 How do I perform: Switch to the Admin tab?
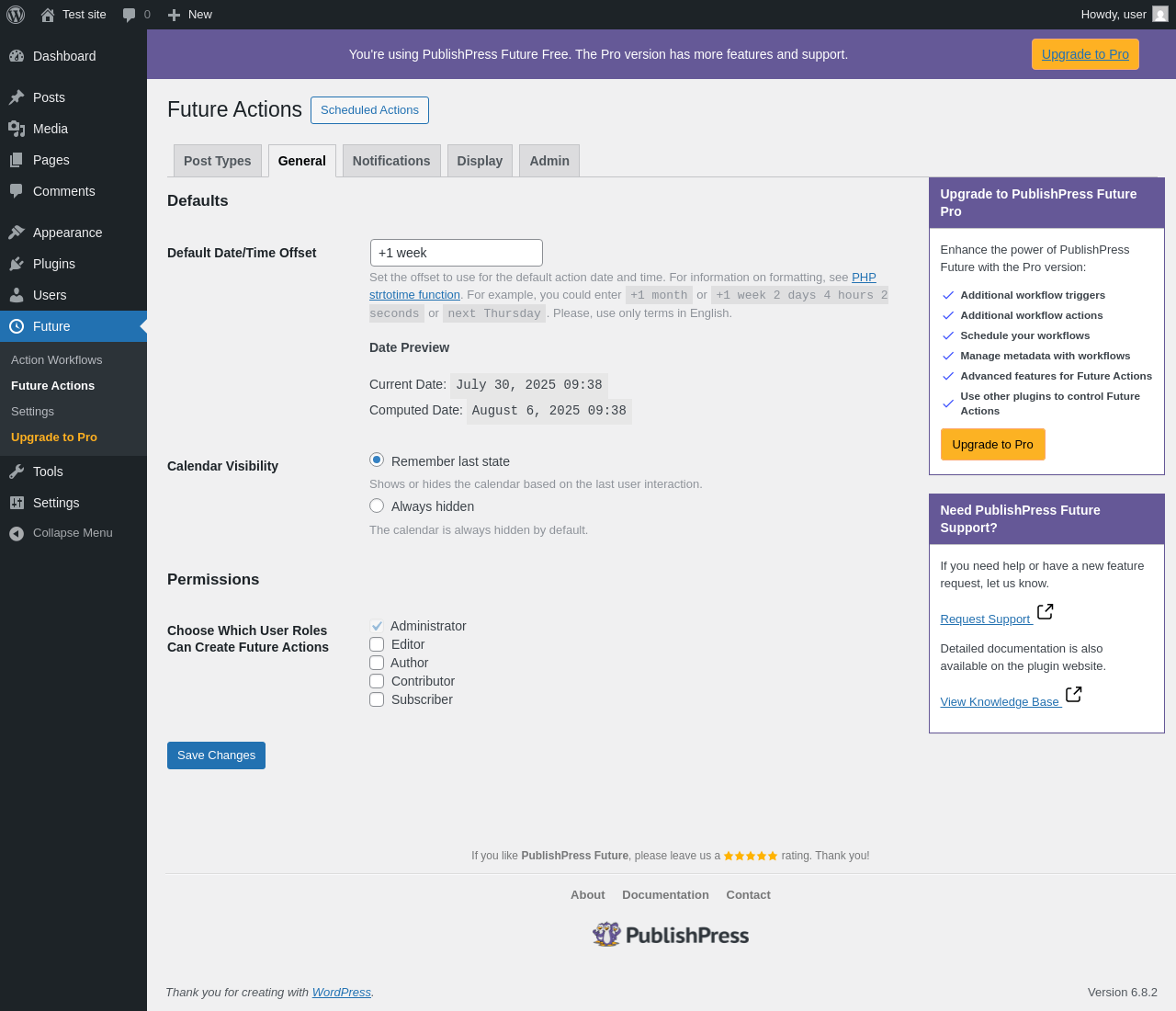pyautogui.click(x=549, y=161)
